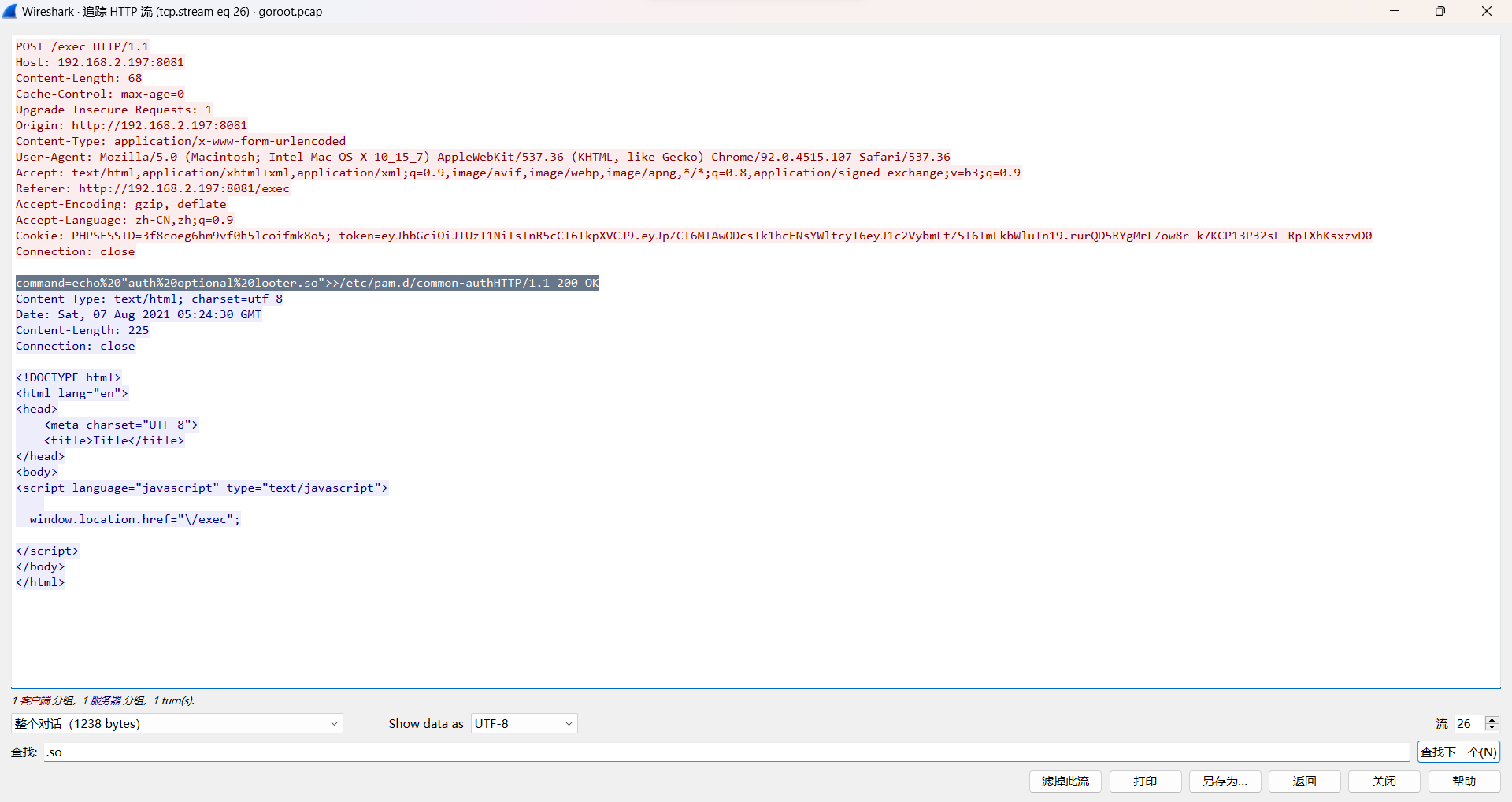Click the Wireshark shark fin title icon

9,11
